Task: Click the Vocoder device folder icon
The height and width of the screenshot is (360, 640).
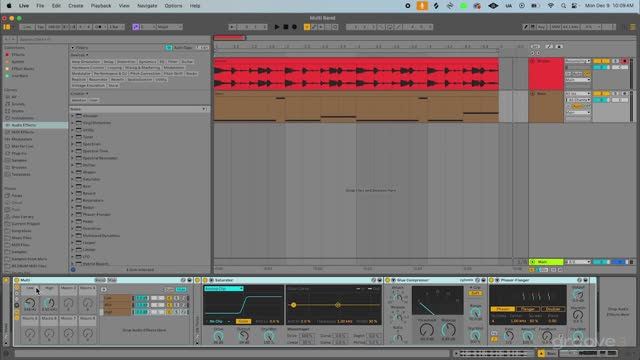Action: coord(79,116)
